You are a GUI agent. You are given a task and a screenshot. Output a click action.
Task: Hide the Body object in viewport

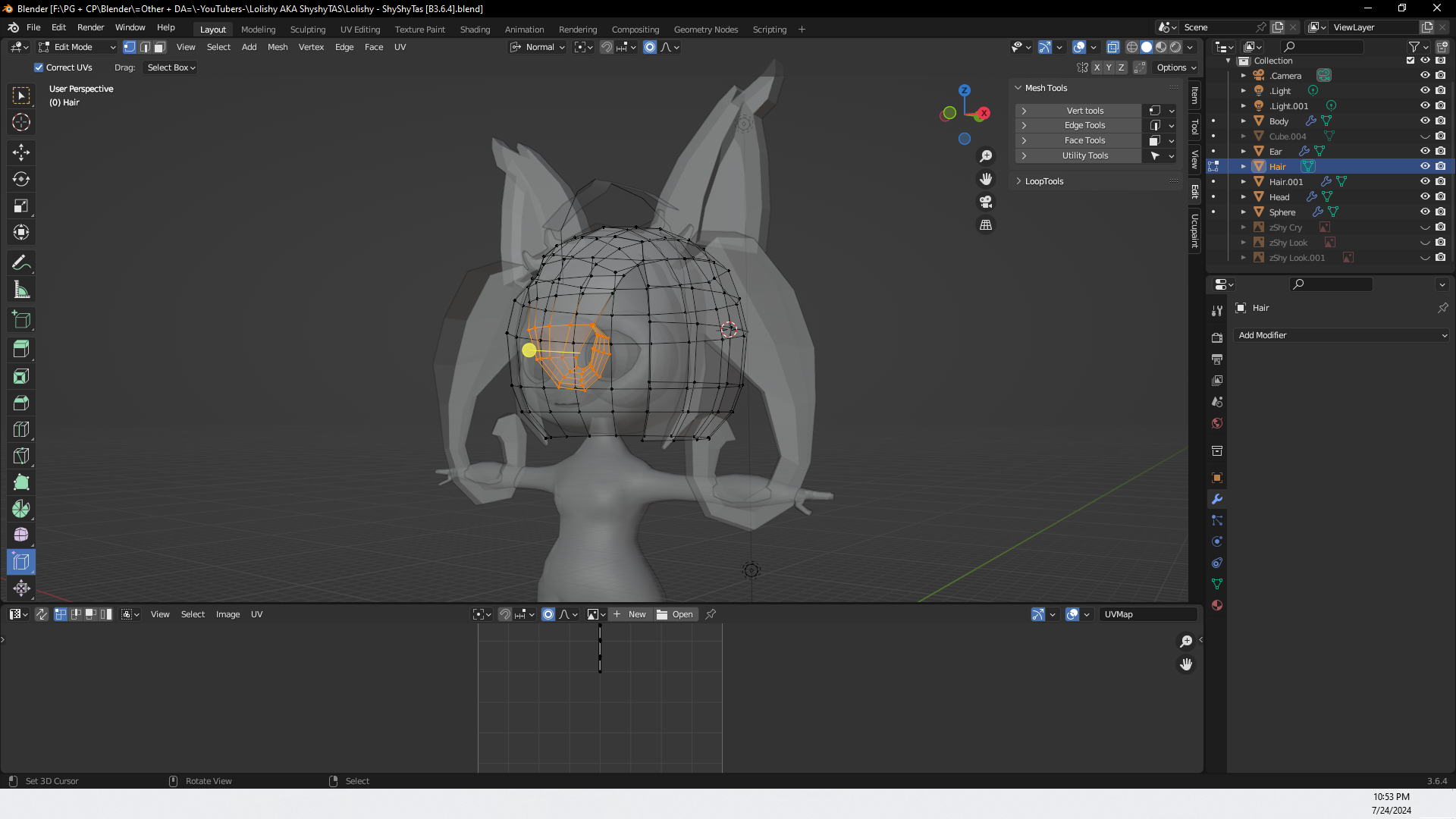click(1425, 121)
